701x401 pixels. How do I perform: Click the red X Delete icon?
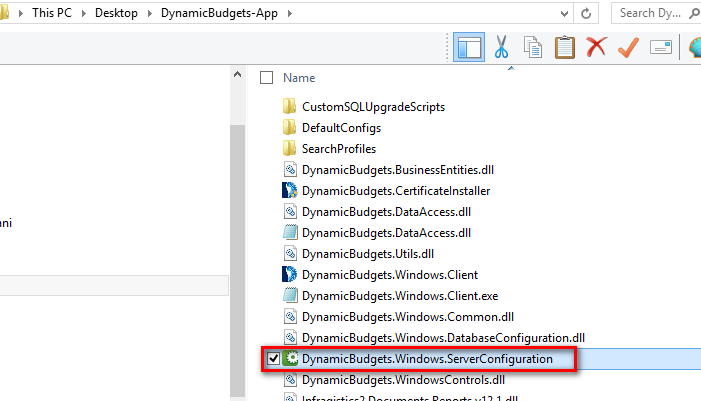[596, 47]
